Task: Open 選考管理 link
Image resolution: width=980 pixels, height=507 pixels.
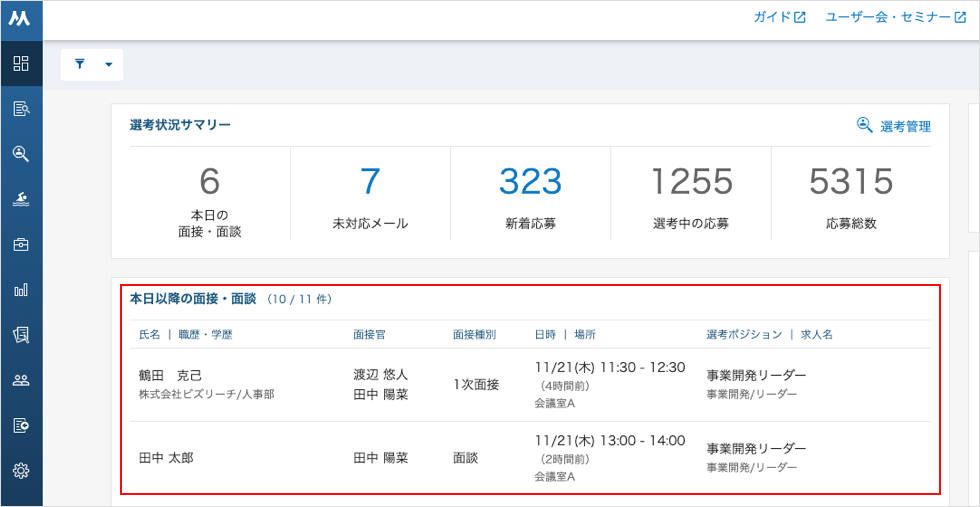Action: 906,127
